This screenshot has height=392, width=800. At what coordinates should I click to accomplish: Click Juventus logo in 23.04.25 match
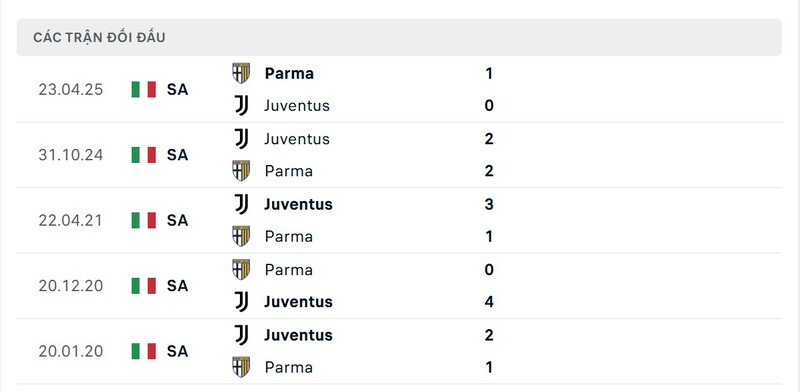coord(241,106)
